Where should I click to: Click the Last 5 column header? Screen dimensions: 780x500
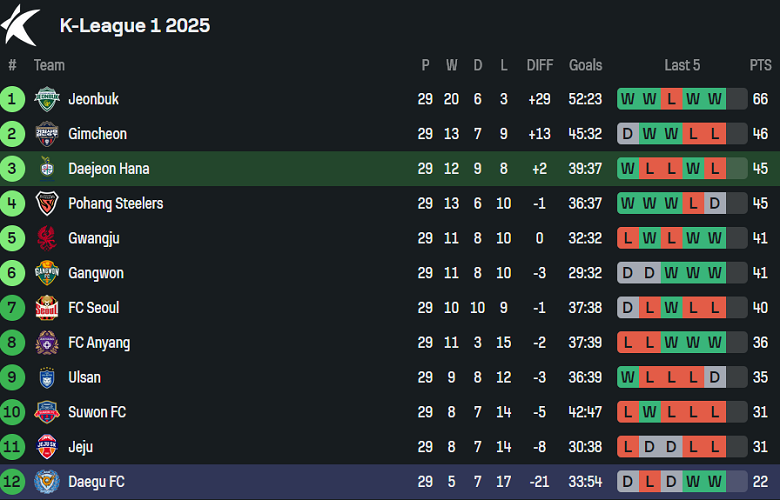(x=682, y=65)
